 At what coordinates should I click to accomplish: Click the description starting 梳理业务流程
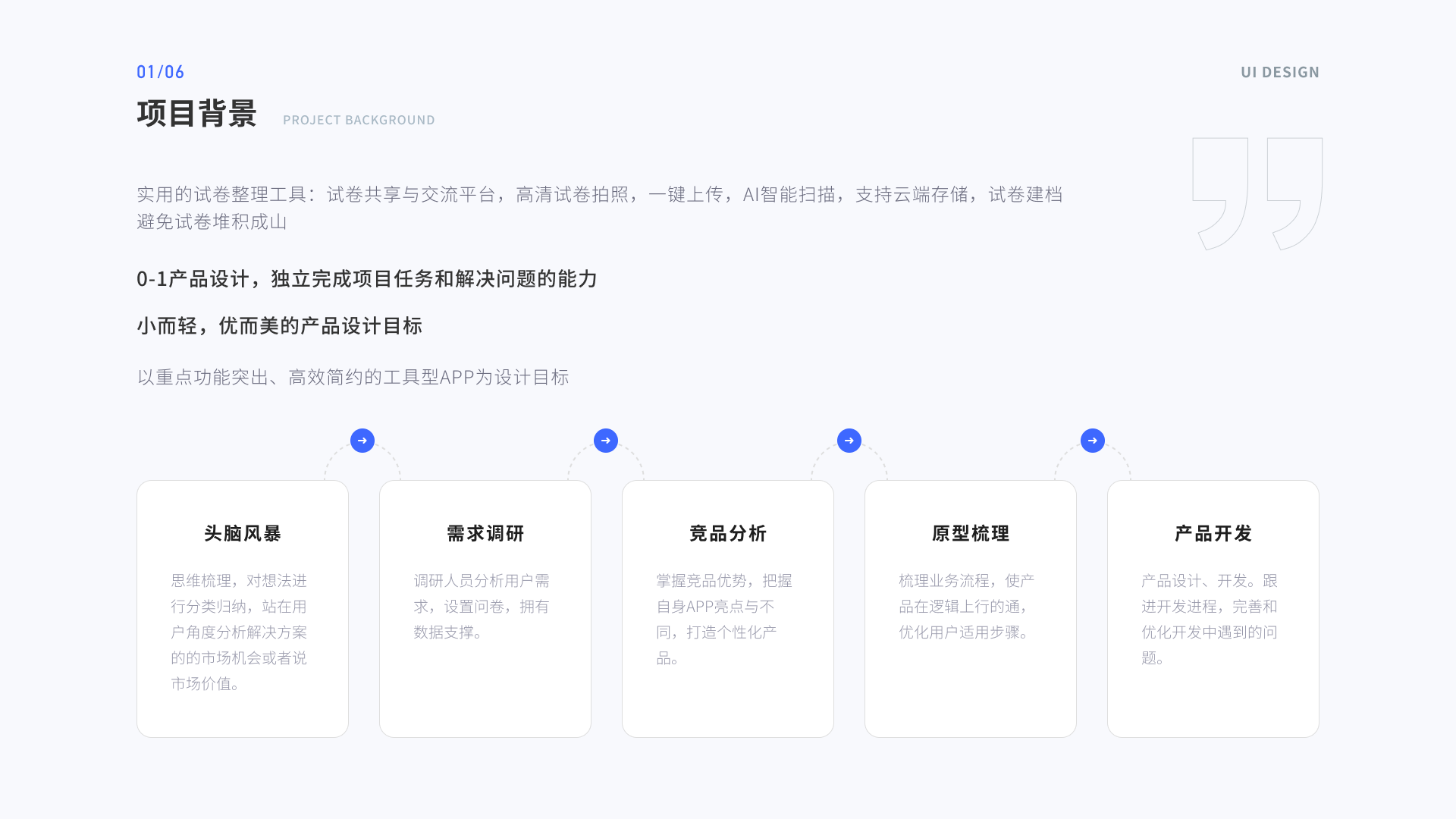[967, 606]
